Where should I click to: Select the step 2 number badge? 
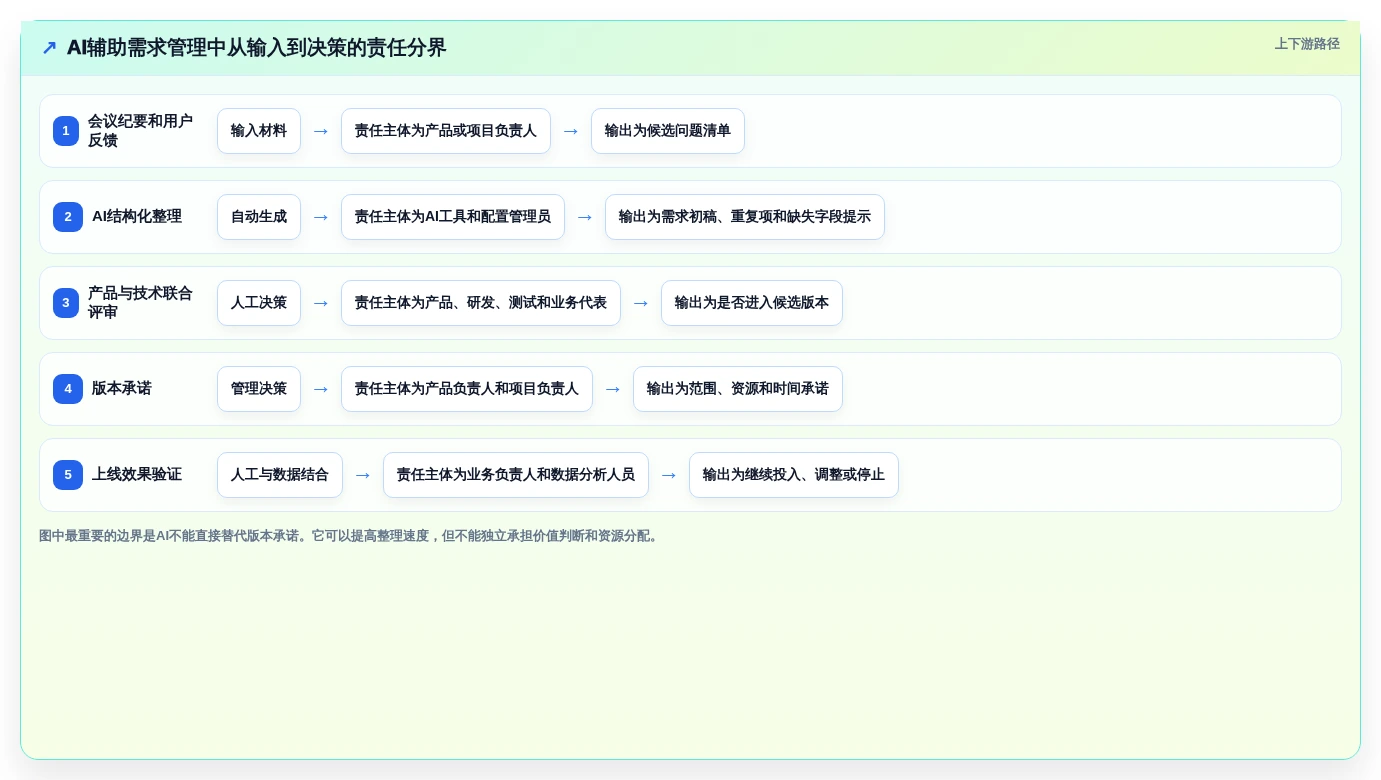tap(68, 217)
